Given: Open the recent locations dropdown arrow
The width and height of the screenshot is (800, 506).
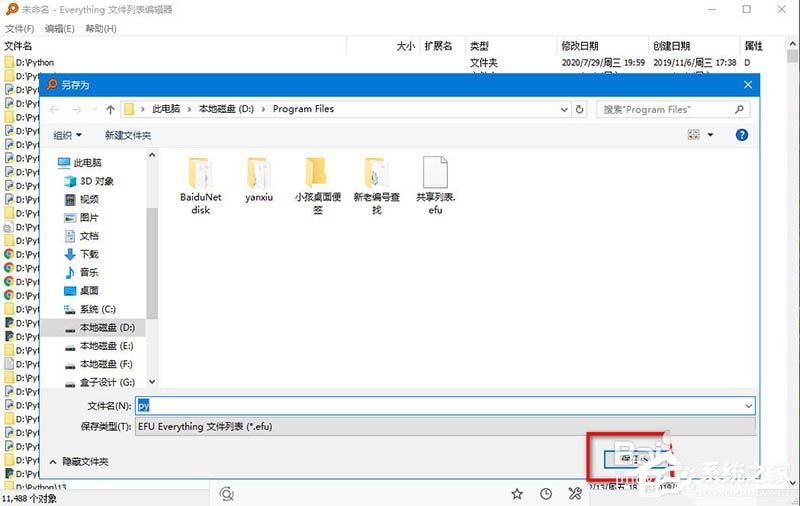Looking at the screenshot, I should 94,109.
